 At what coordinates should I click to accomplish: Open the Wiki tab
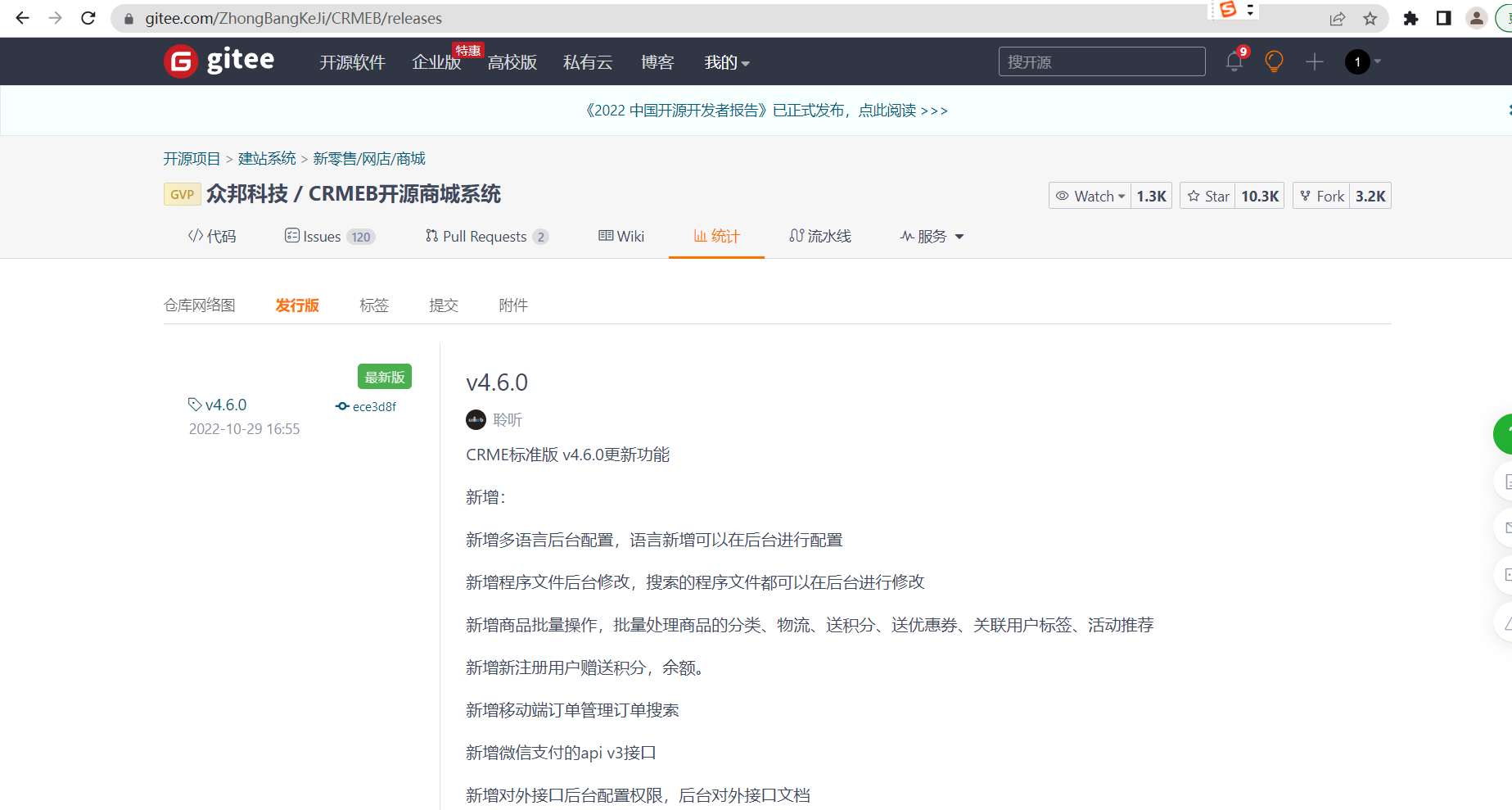(x=621, y=237)
